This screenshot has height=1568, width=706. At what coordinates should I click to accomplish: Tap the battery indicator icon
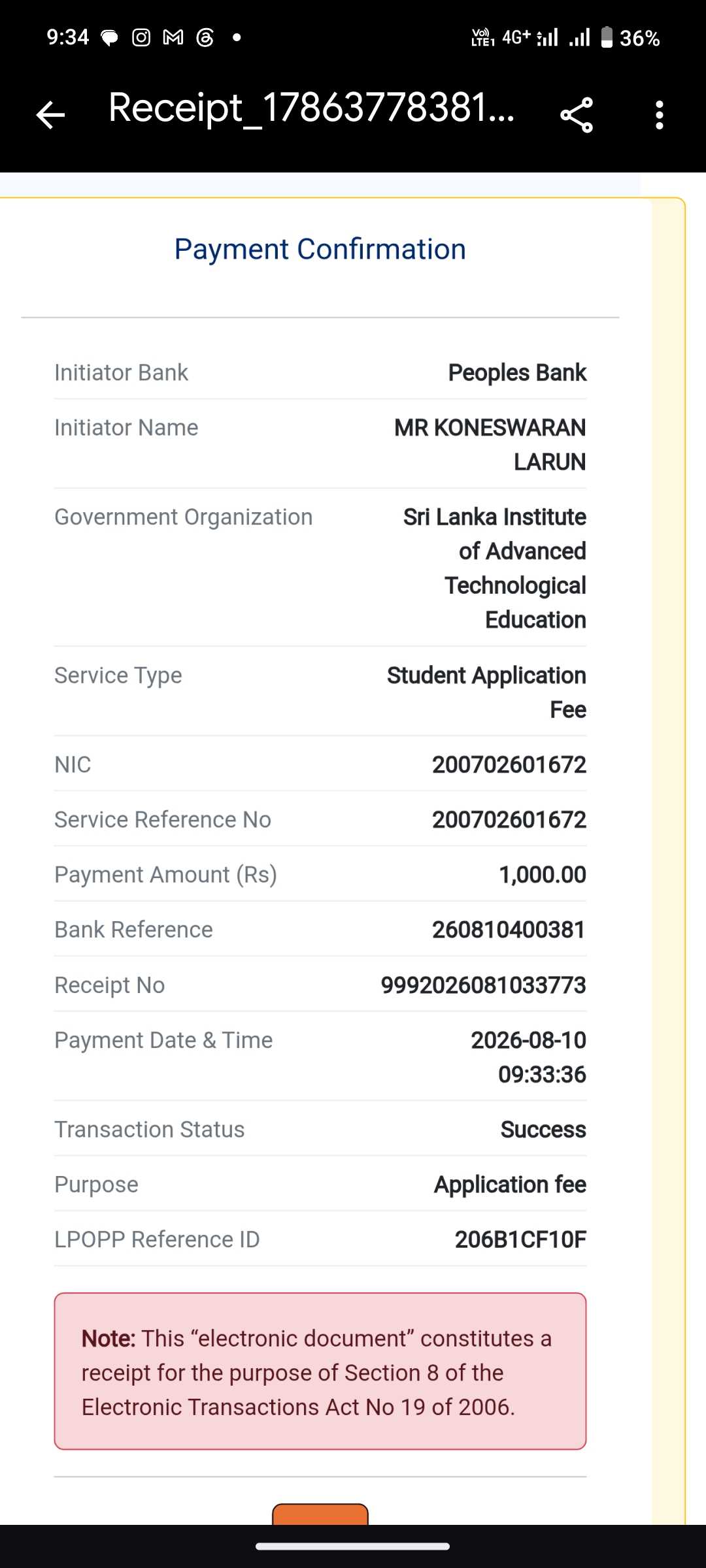(x=607, y=37)
